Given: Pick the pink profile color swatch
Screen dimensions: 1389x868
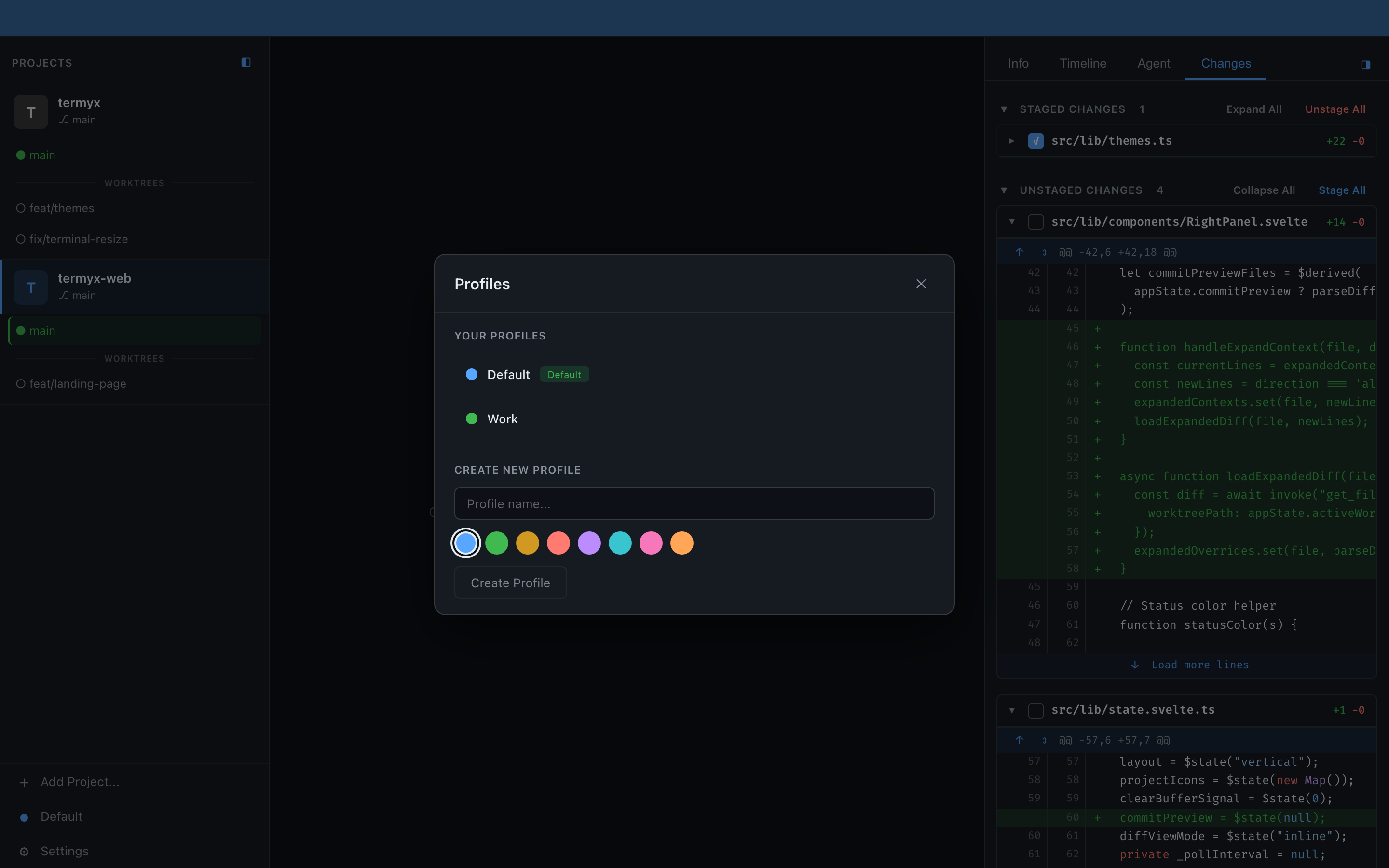Looking at the screenshot, I should [651, 543].
